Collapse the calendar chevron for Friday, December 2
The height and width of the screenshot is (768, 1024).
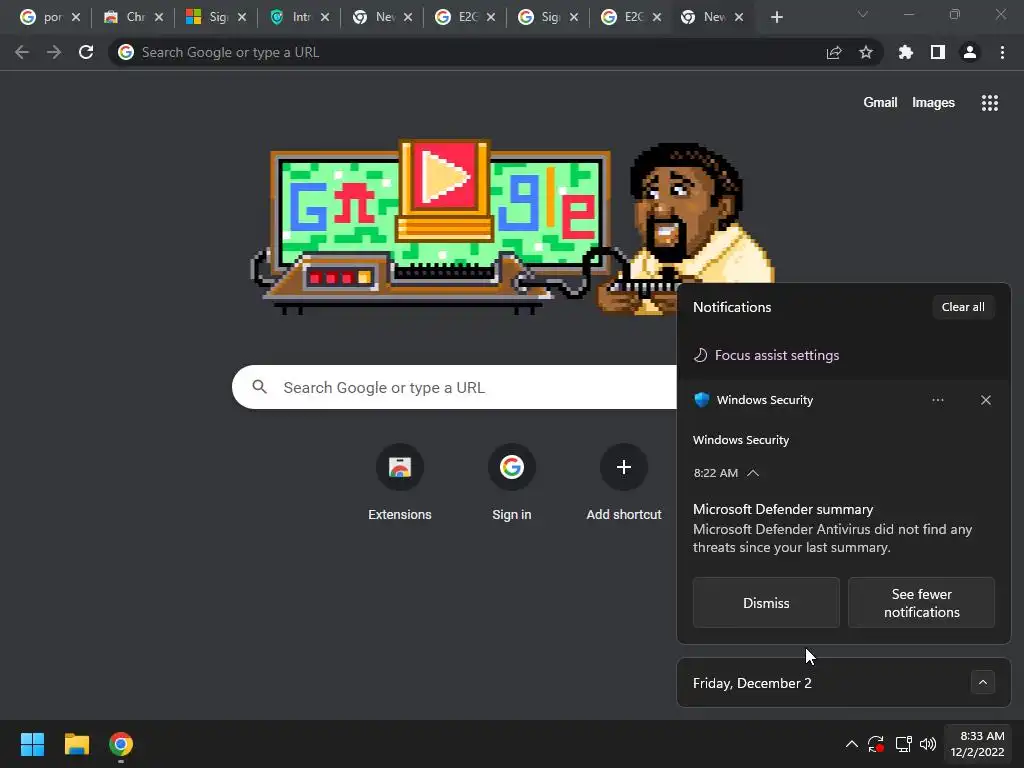point(983,682)
